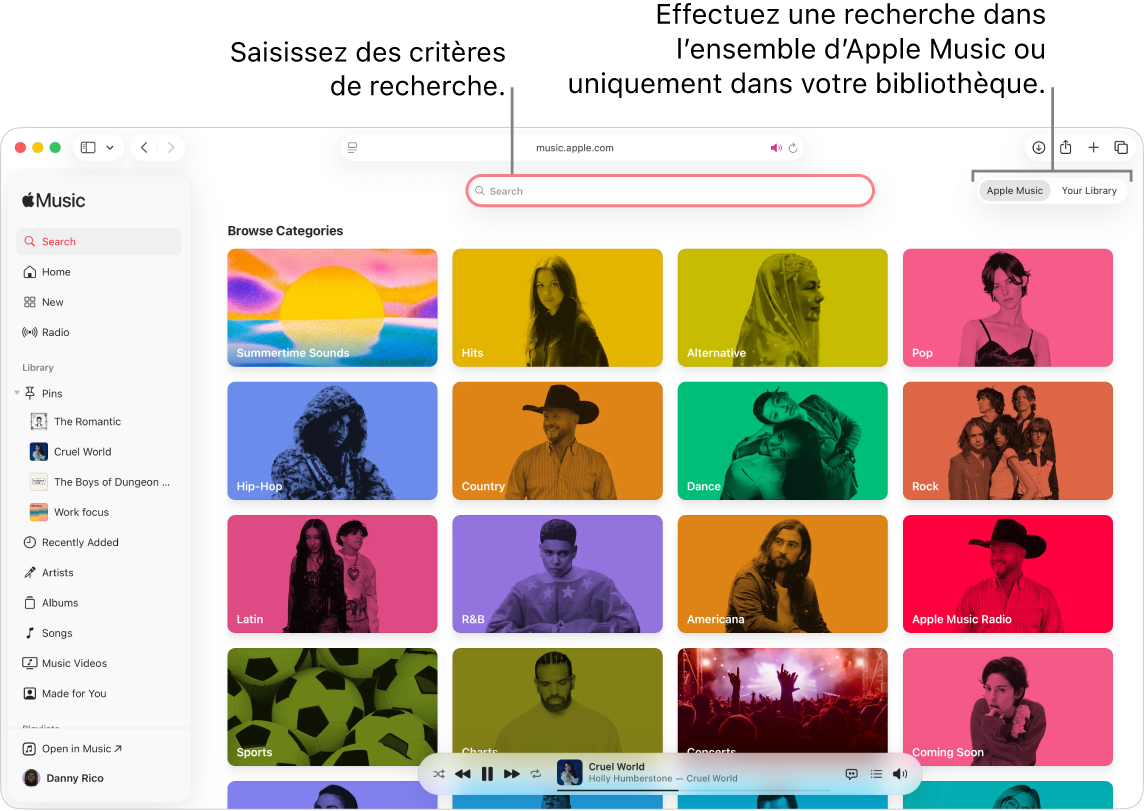1144x811 pixels.
Task: Toggle repeat in the player bar
Action: click(x=536, y=774)
